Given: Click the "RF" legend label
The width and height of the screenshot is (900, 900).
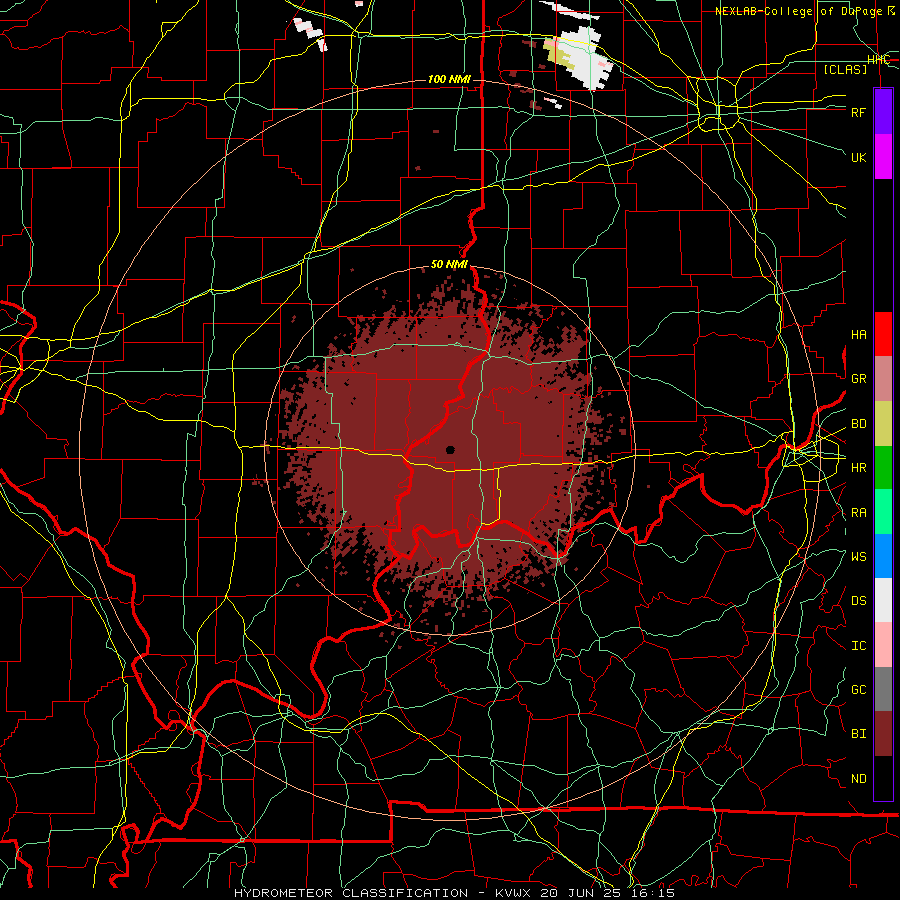Looking at the screenshot, I should [858, 112].
